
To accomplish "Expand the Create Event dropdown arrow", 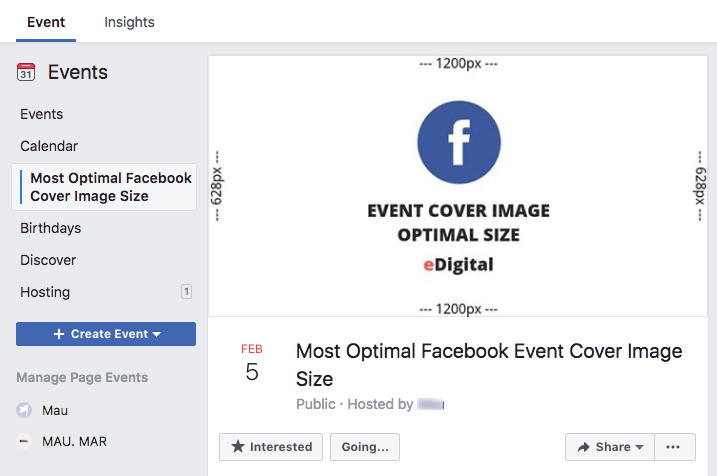I will point(156,334).
